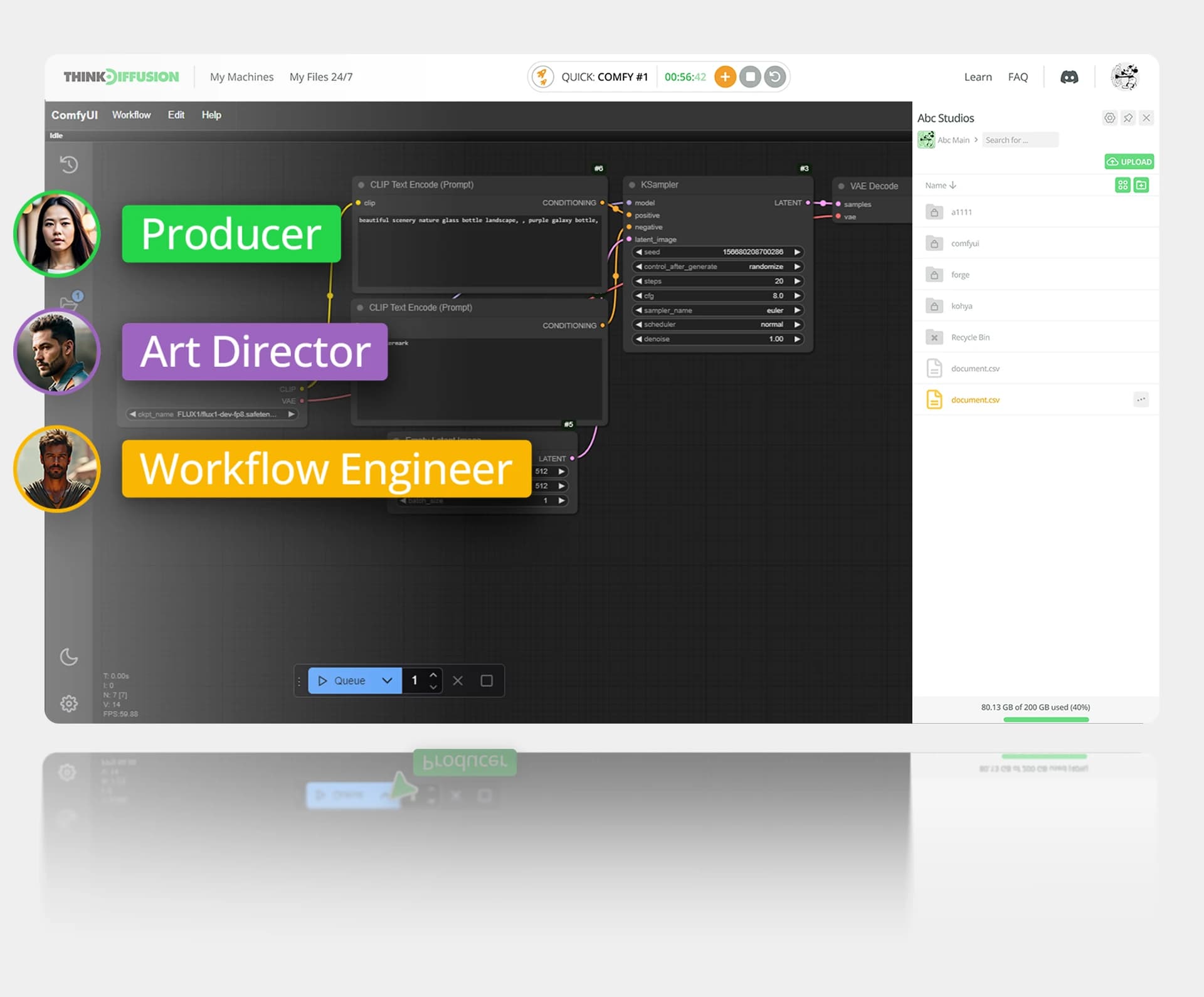Click the 00:56:42 session timer
This screenshot has height=997, width=1204.
pos(685,76)
